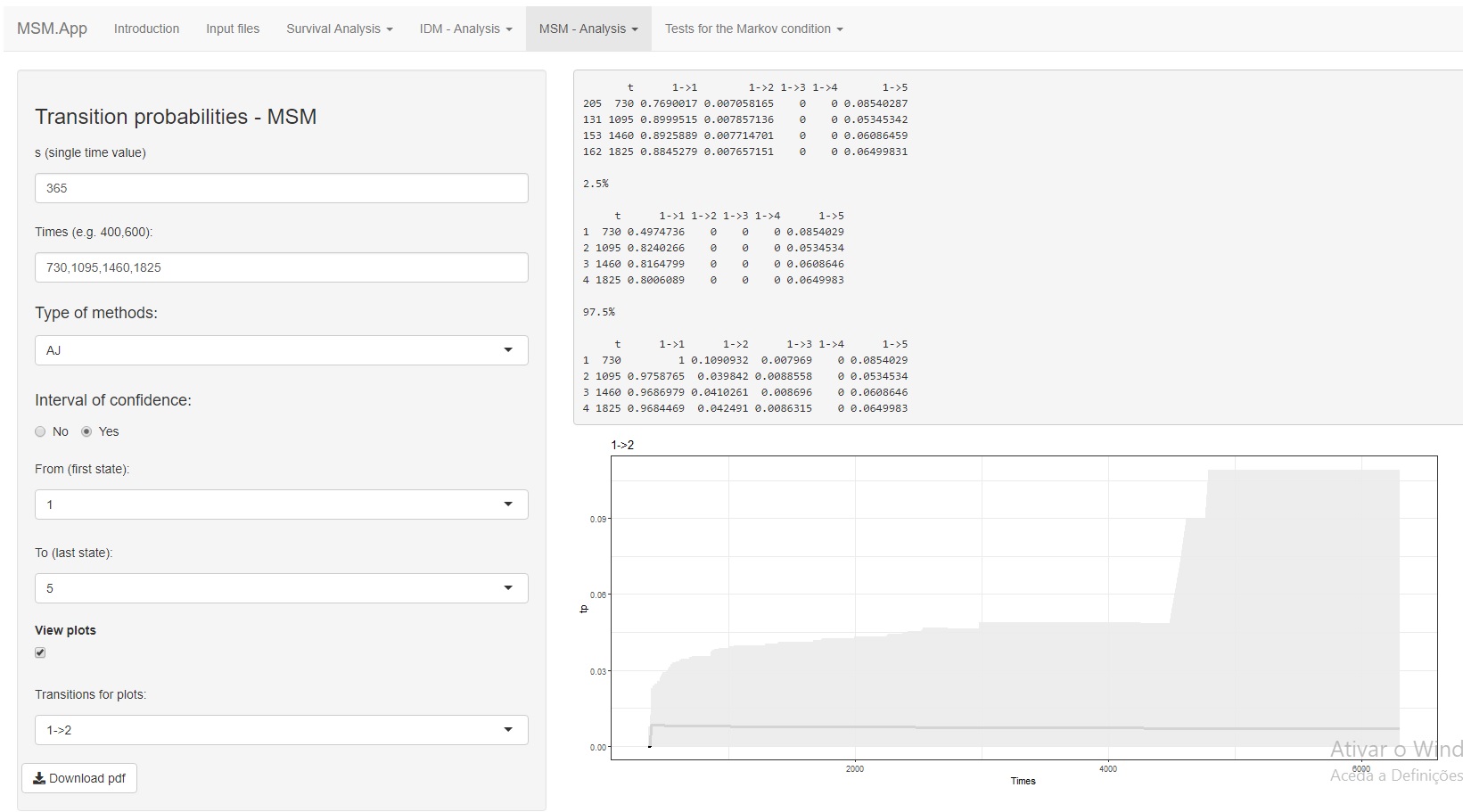This screenshot has height=812, width=1463.
Task: Expand the Survival Analysis menu
Action: click(339, 29)
